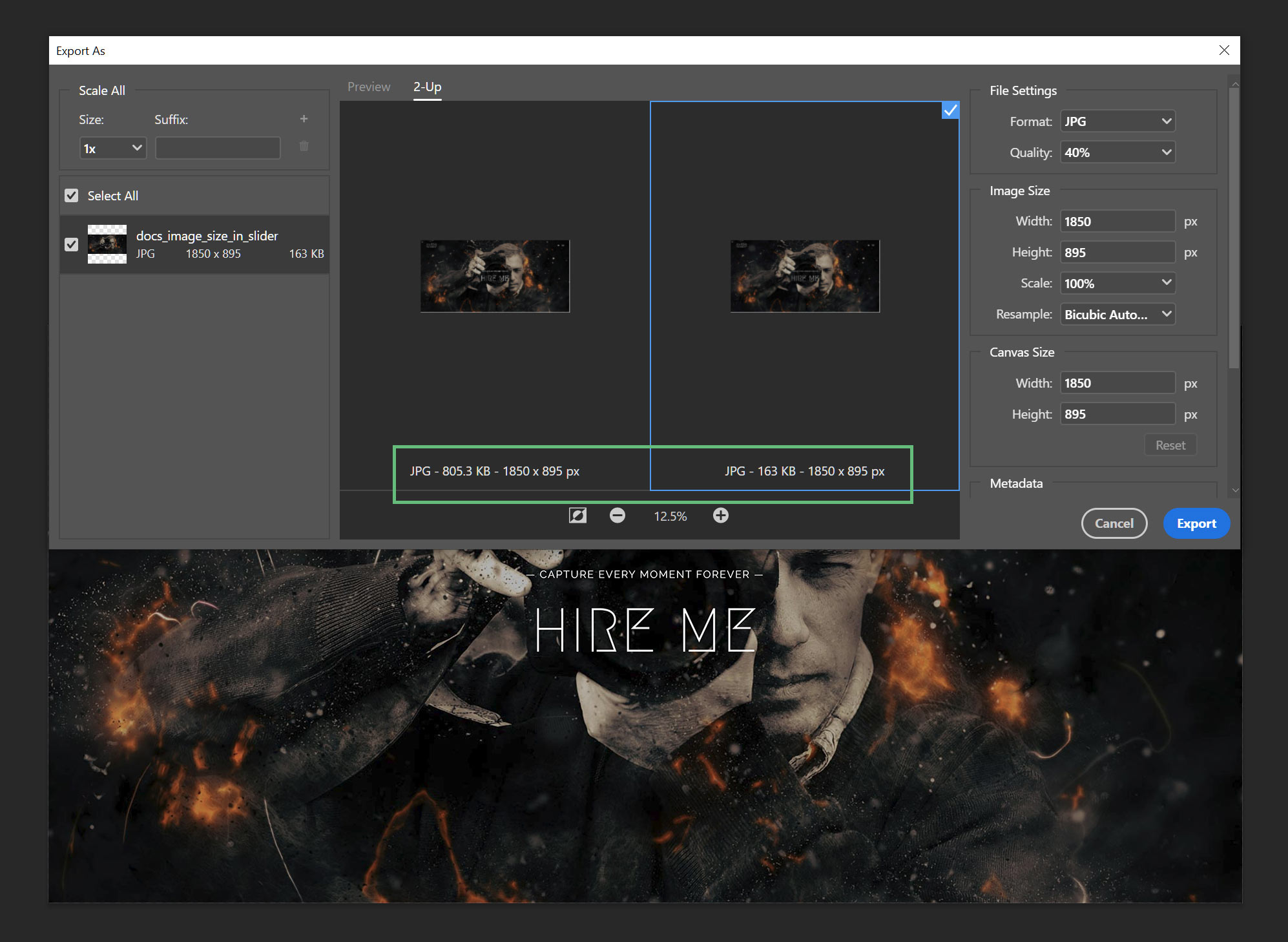
Task: Click the checkmark on selected image icon
Action: 952,110
